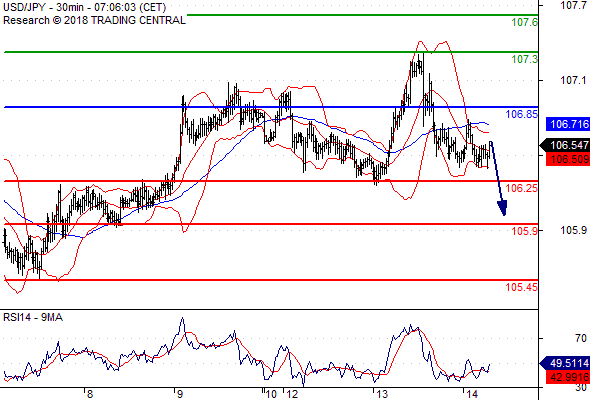The height and width of the screenshot is (400, 590).
Task: Click the RSI14 - 9MA indicator label
Action: [x=33, y=317]
